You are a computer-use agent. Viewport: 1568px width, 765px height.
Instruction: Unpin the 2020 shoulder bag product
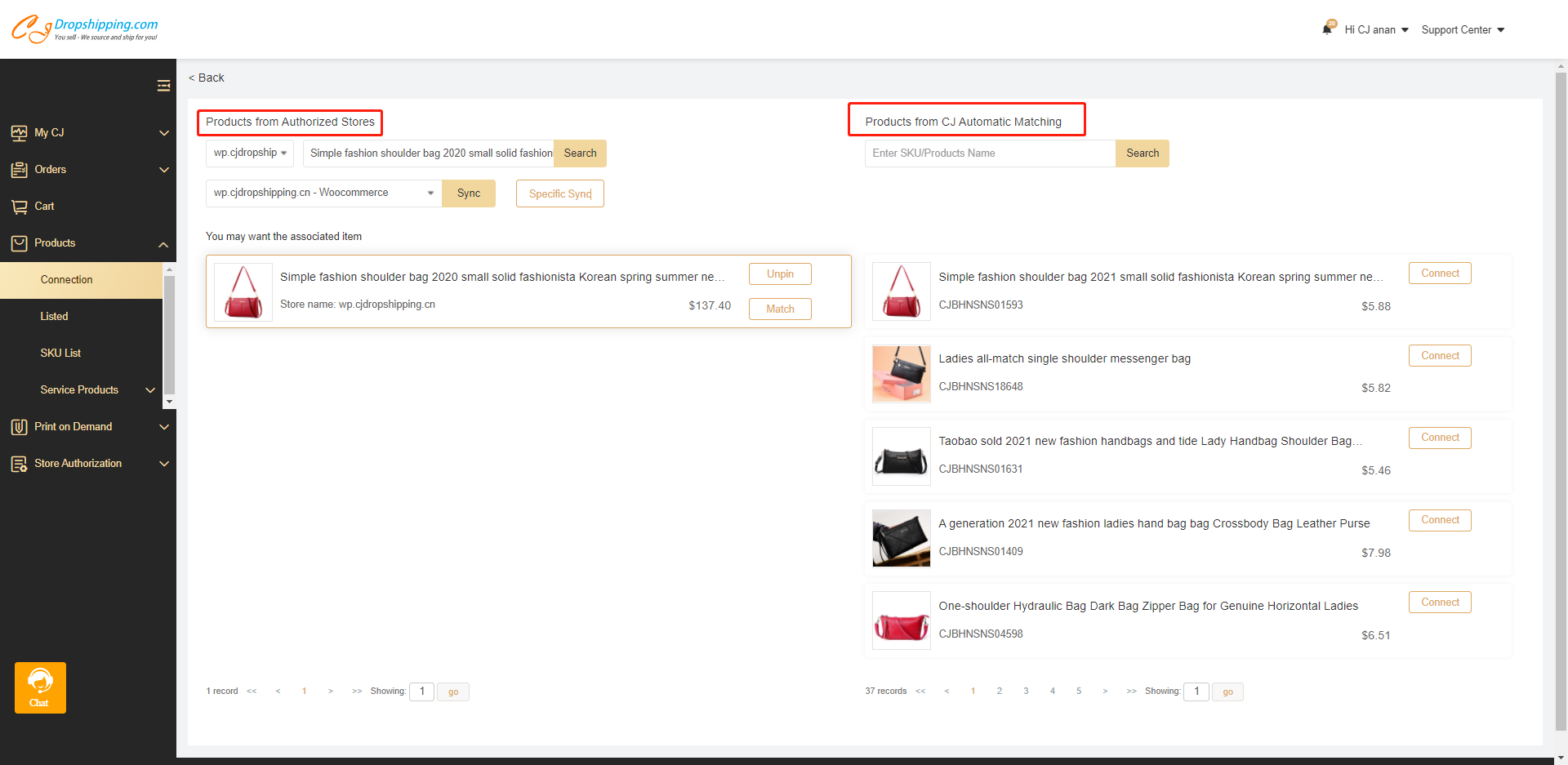tap(779, 274)
